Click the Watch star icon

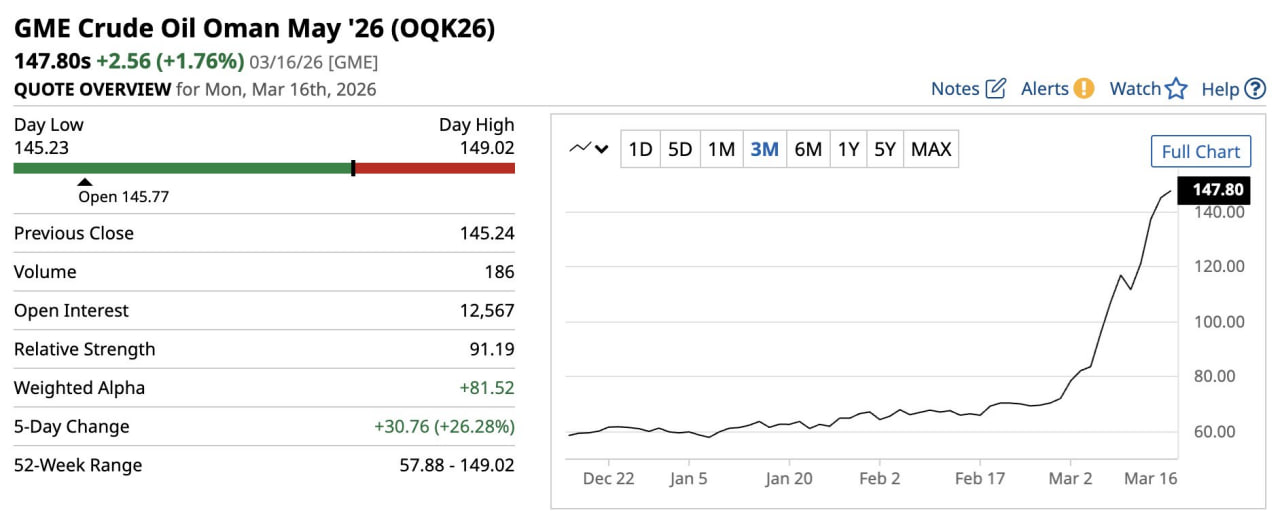pyautogui.click(x=1176, y=89)
